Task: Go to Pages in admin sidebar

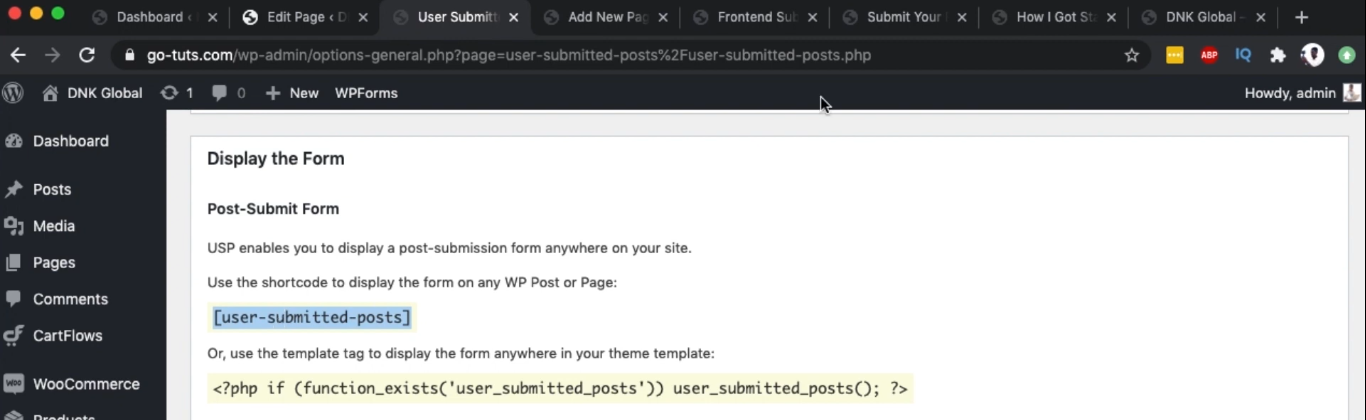Action: (x=54, y=262)
